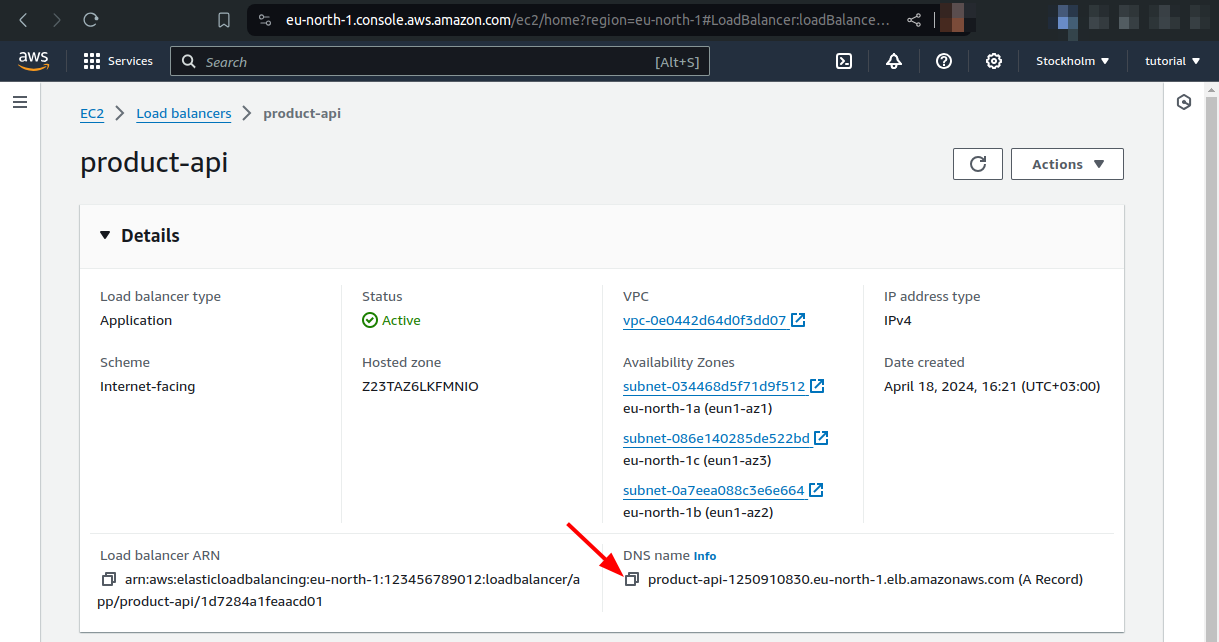Viewport: 1219px width, 642px height.
Task: Click the Date created April 18, 2024 value
Action: (x=992, y=387)
